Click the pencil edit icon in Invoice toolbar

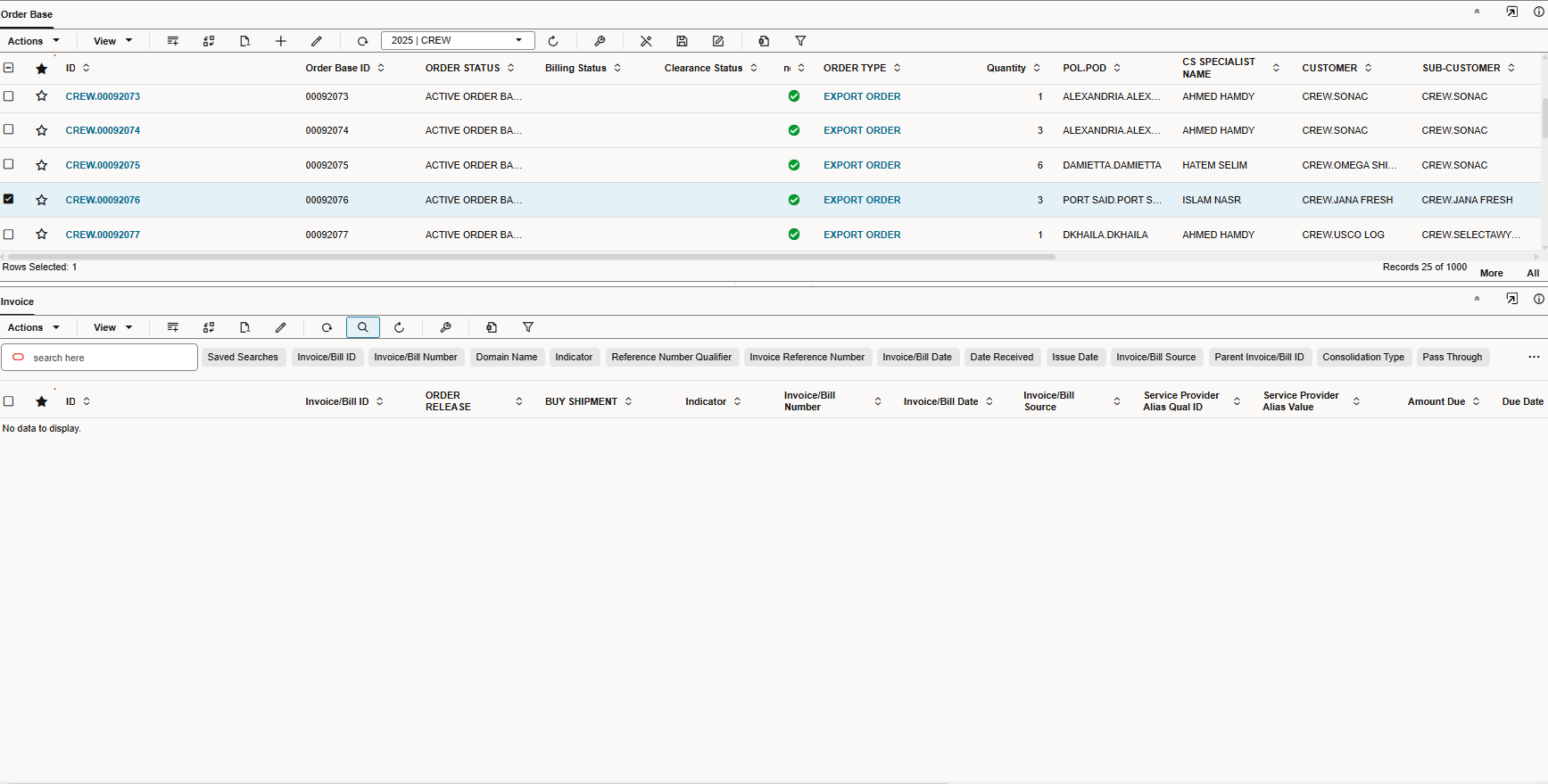281,327
